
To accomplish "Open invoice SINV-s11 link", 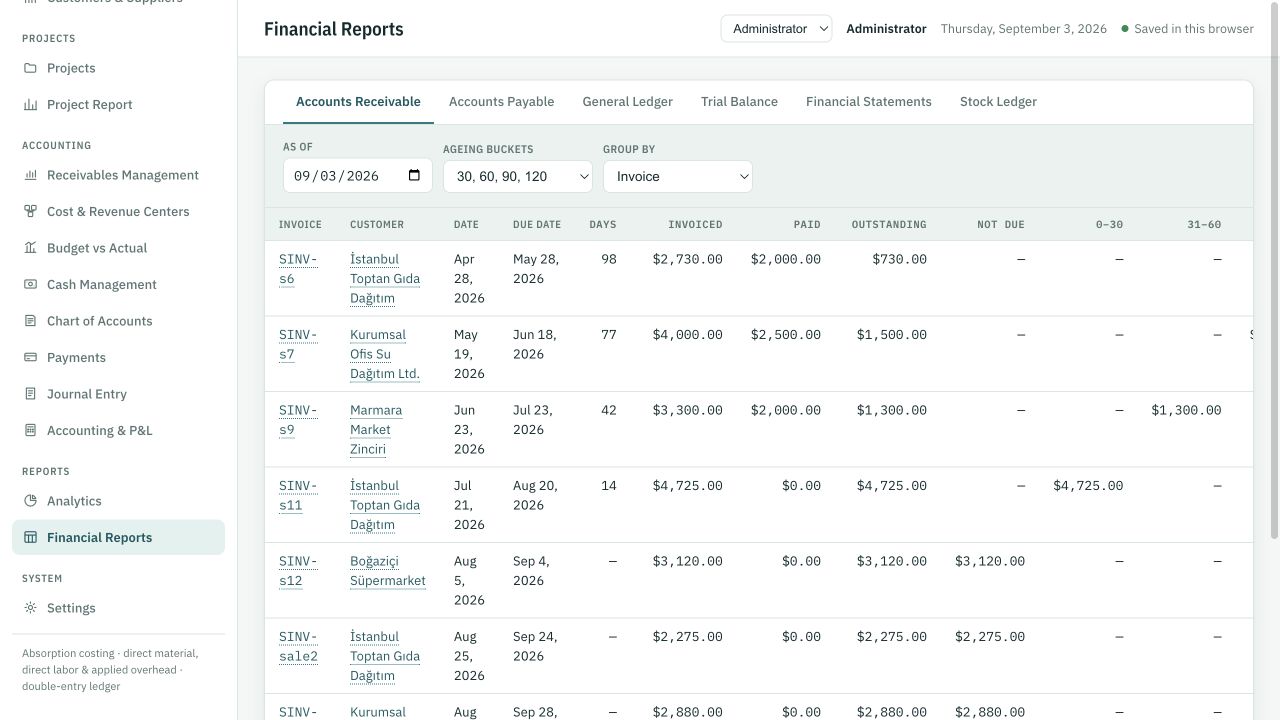I will [x=298, y=495].
